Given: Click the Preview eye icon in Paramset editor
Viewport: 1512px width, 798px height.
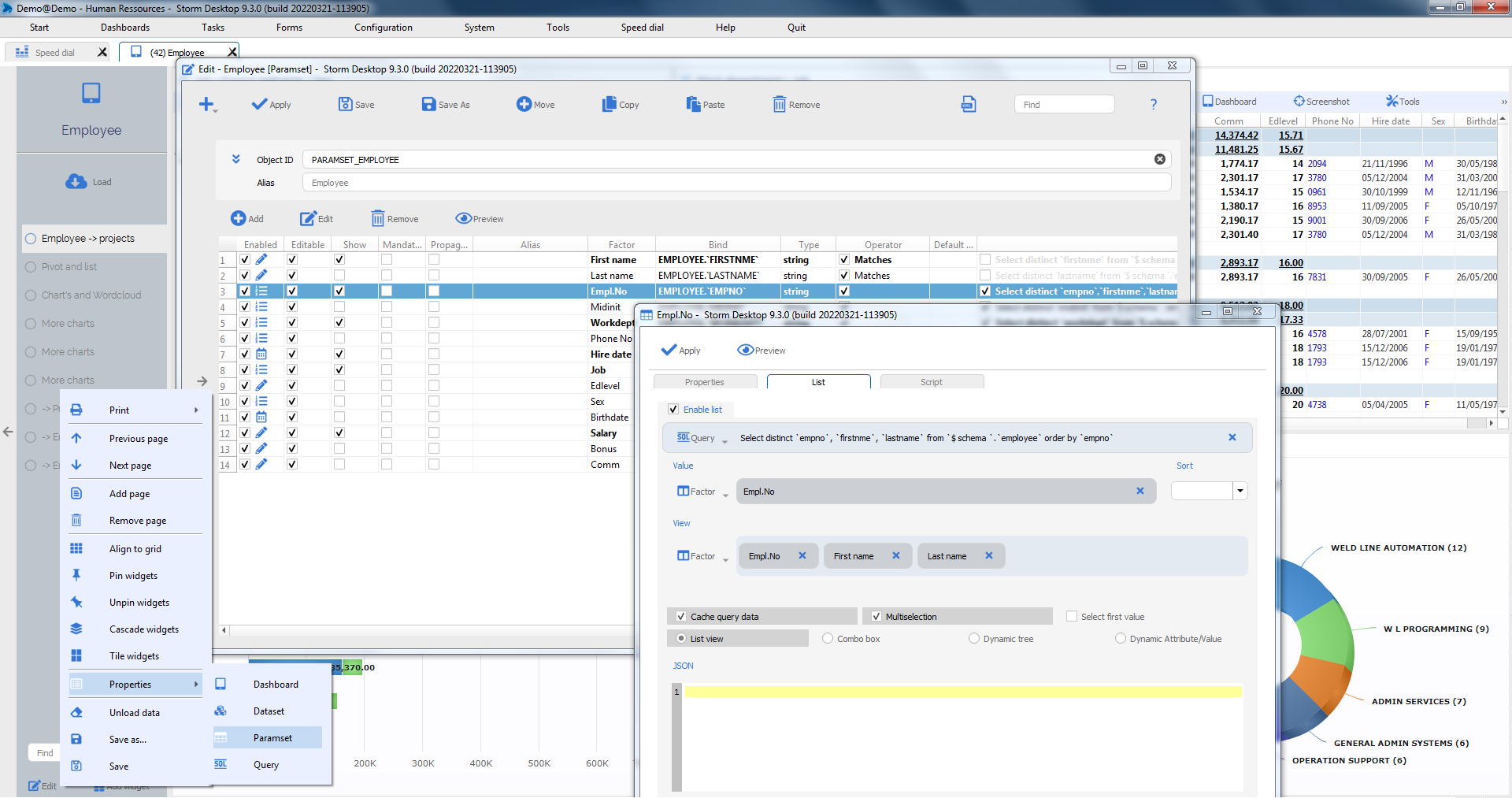Looking at the screenshot, I should pyautogui.click(x=463, y=218).
